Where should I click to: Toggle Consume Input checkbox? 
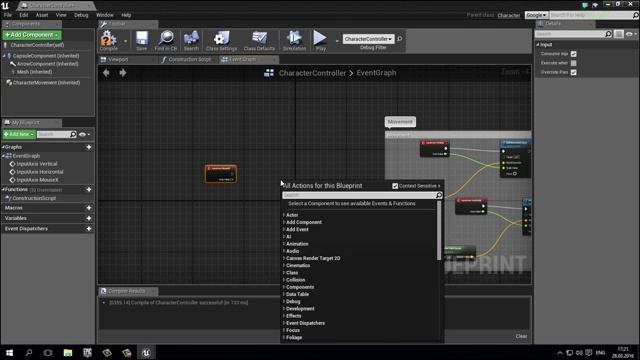pyautogui.click(x=573, y=54)
